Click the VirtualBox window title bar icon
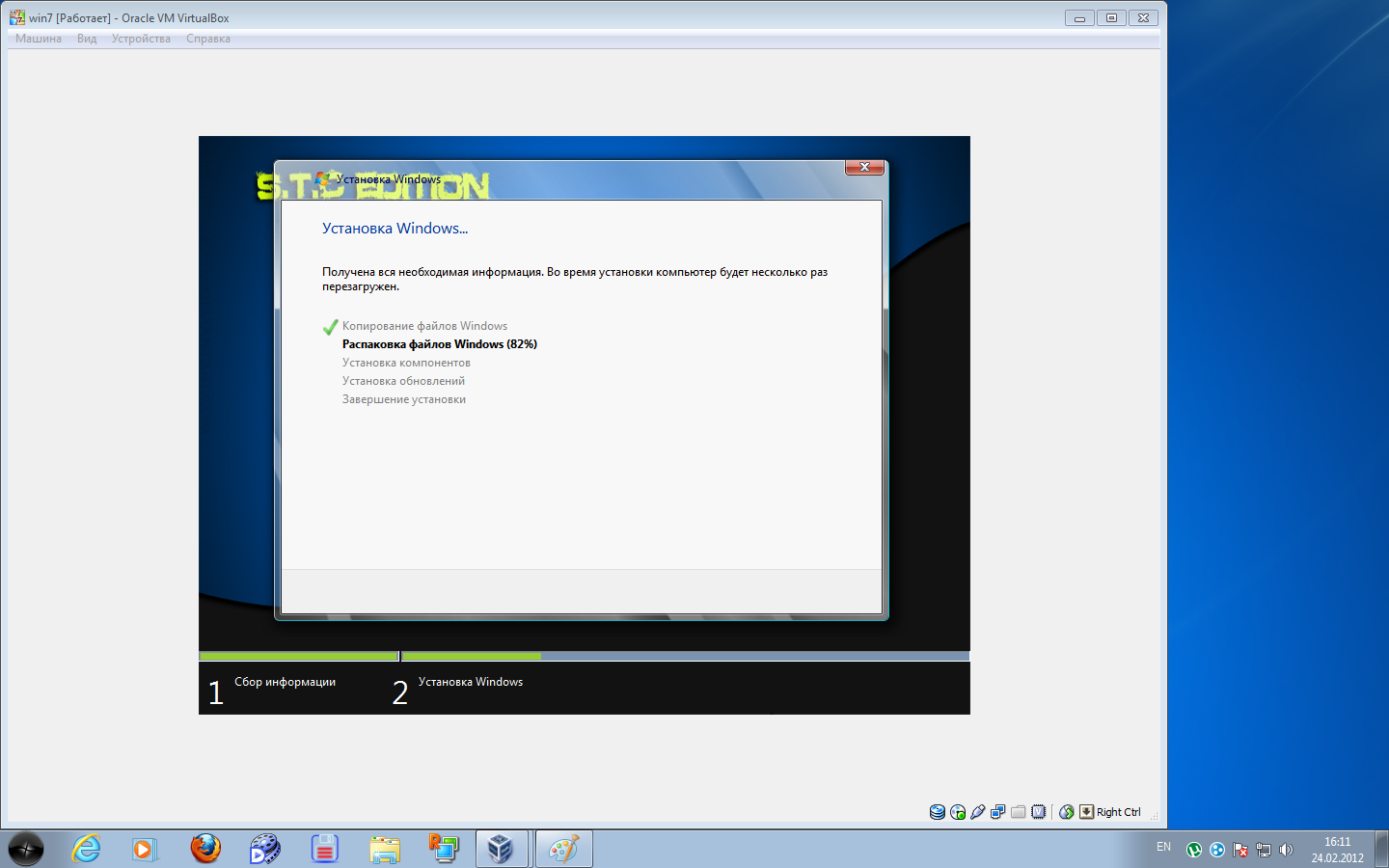 [17, 17]
